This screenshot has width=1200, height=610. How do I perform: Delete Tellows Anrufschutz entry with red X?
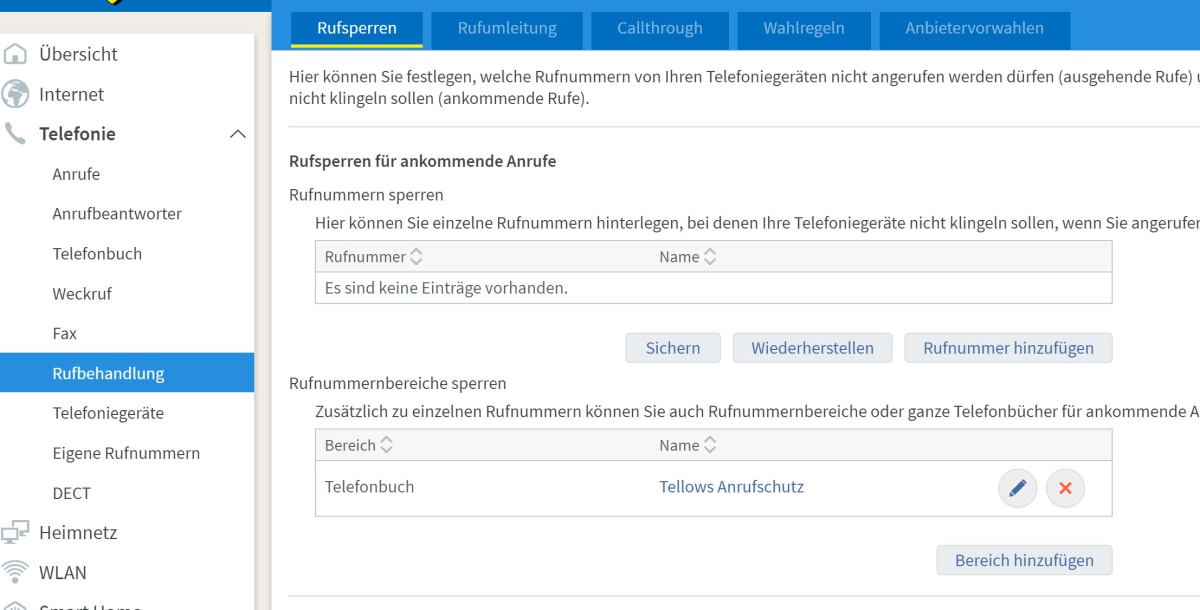[1065, 488]
